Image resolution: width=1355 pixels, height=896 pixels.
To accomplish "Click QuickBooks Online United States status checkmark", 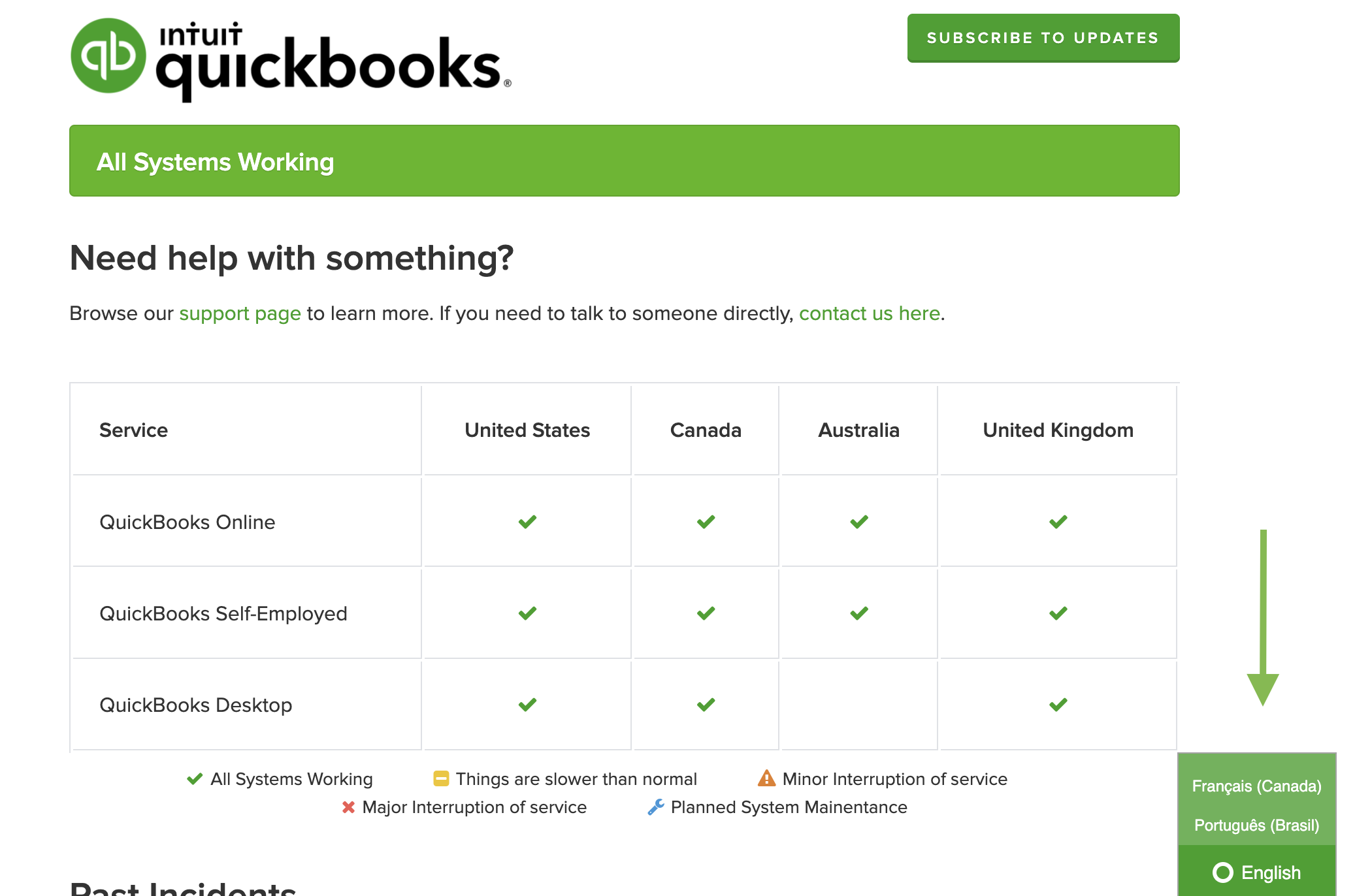I will click(x=527, y=522).
